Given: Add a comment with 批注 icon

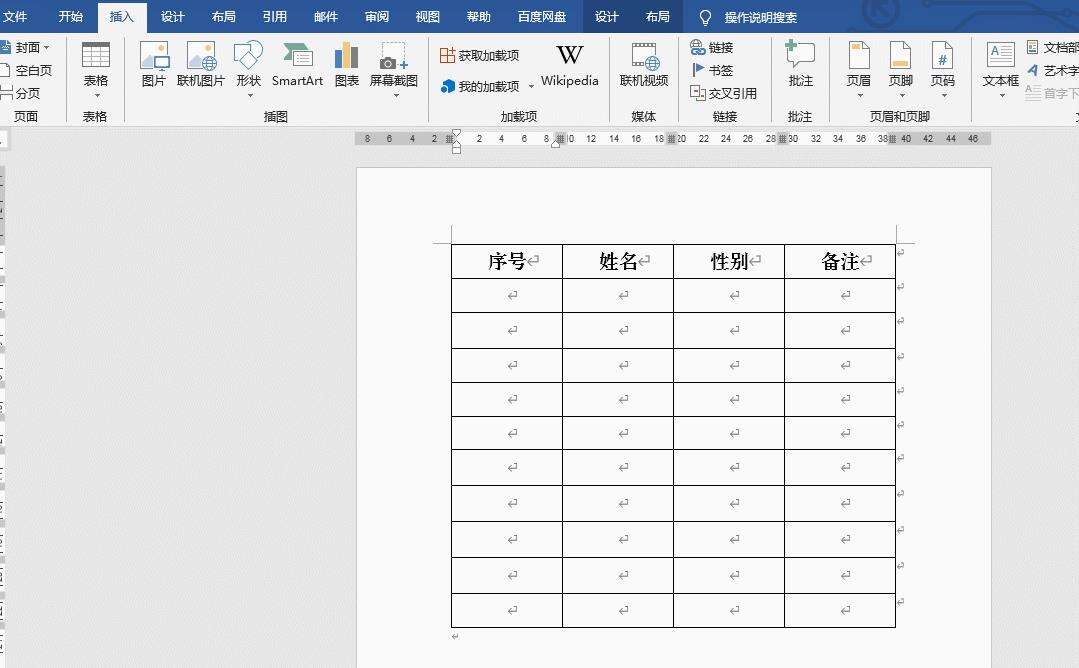Looking at the screenshot, I should 800,64.
